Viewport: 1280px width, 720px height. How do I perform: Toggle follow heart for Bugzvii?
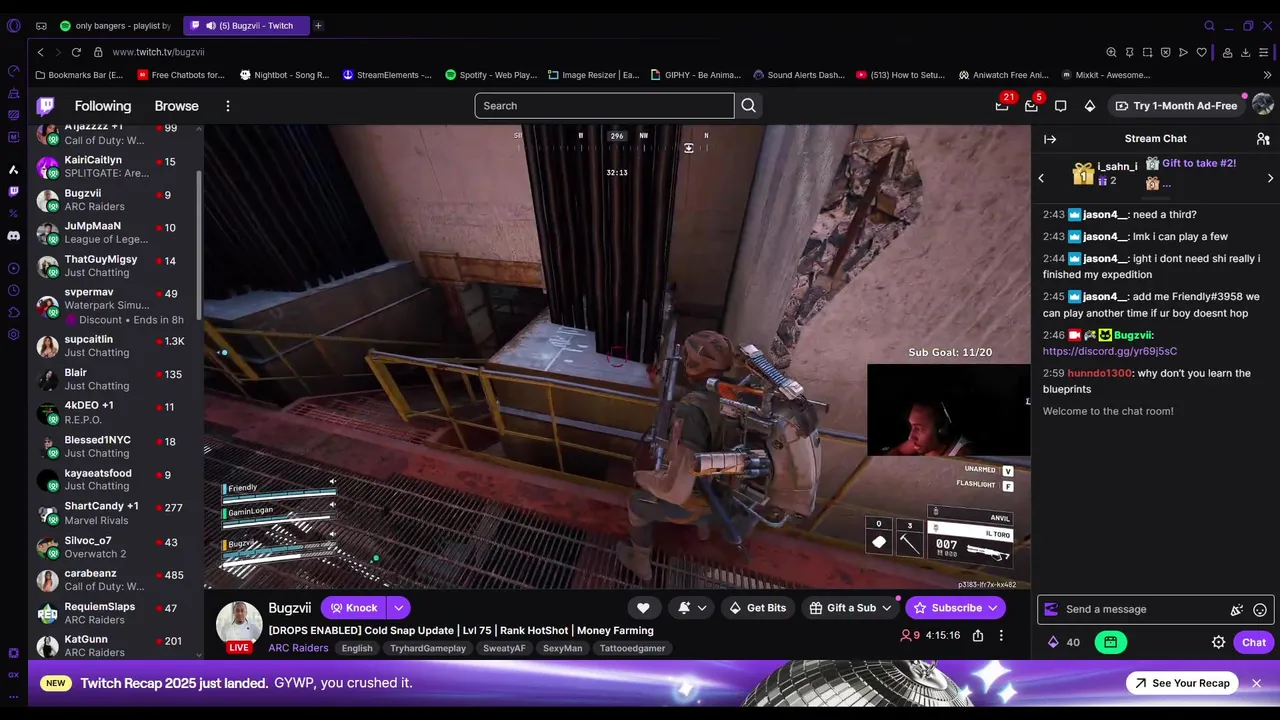pyautogui.click(x=643, y=608)
